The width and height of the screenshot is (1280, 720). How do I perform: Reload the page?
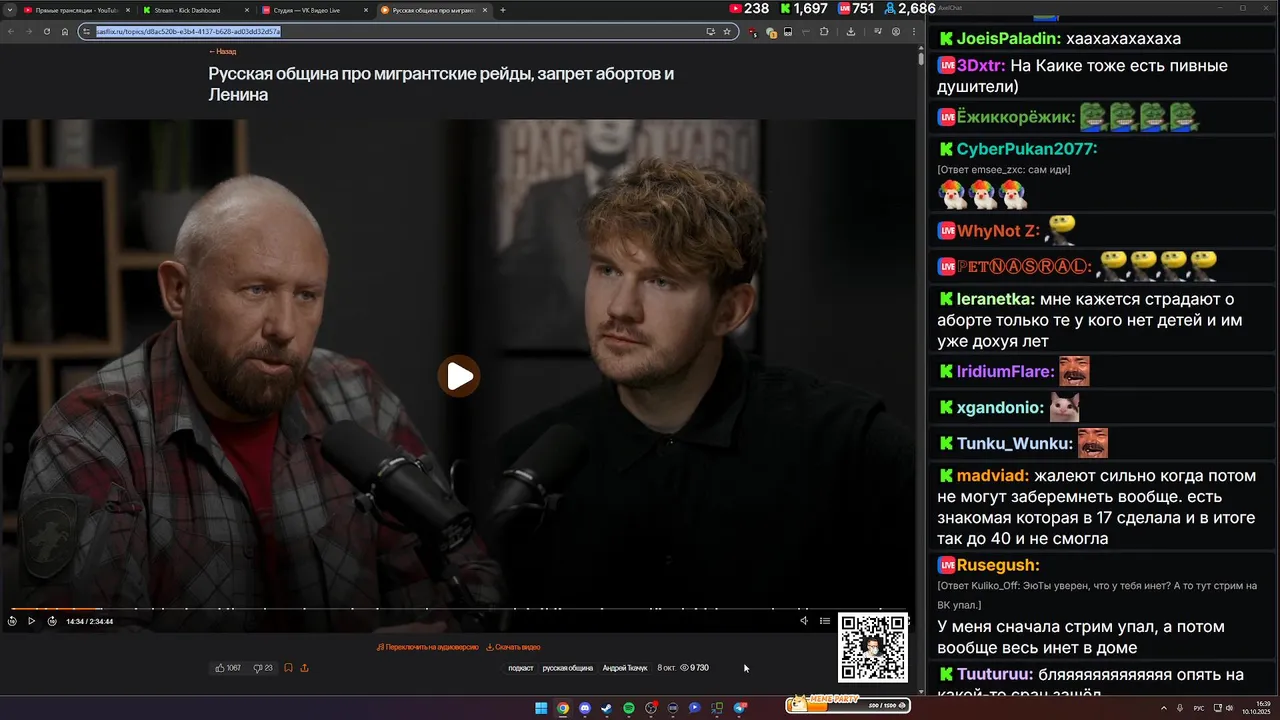pyautogui.click(x=46, y=31)
